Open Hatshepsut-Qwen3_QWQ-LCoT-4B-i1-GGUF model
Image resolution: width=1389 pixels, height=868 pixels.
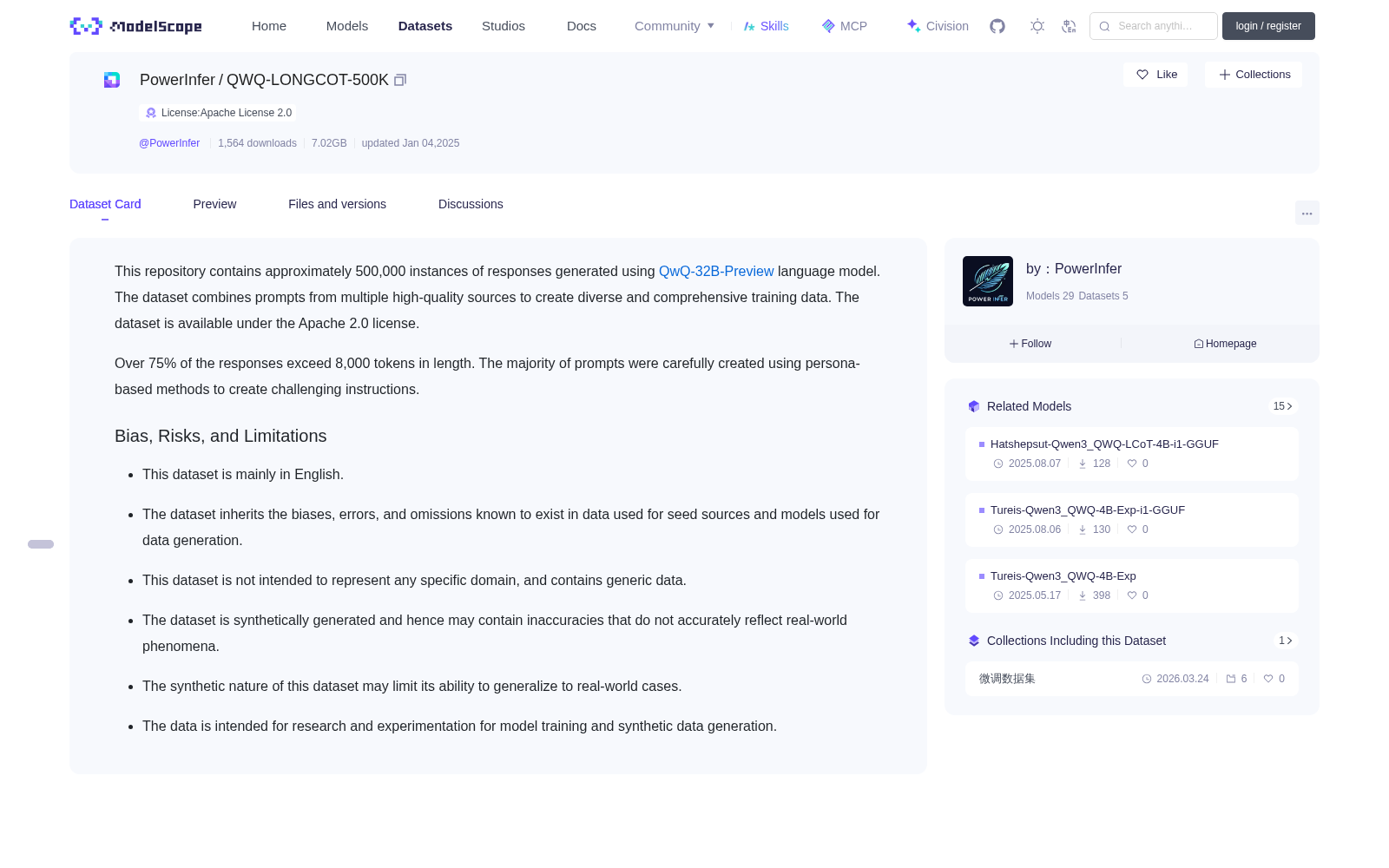pyautogui.click(x=1132, y=454)
